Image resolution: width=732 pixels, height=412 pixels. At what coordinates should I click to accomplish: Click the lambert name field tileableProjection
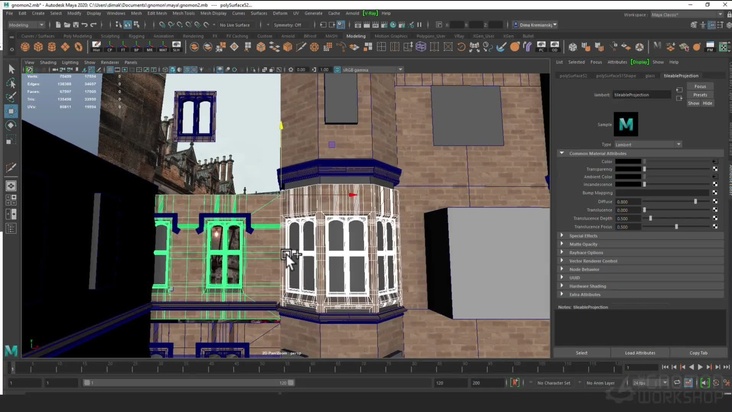(x=641, y=95)
